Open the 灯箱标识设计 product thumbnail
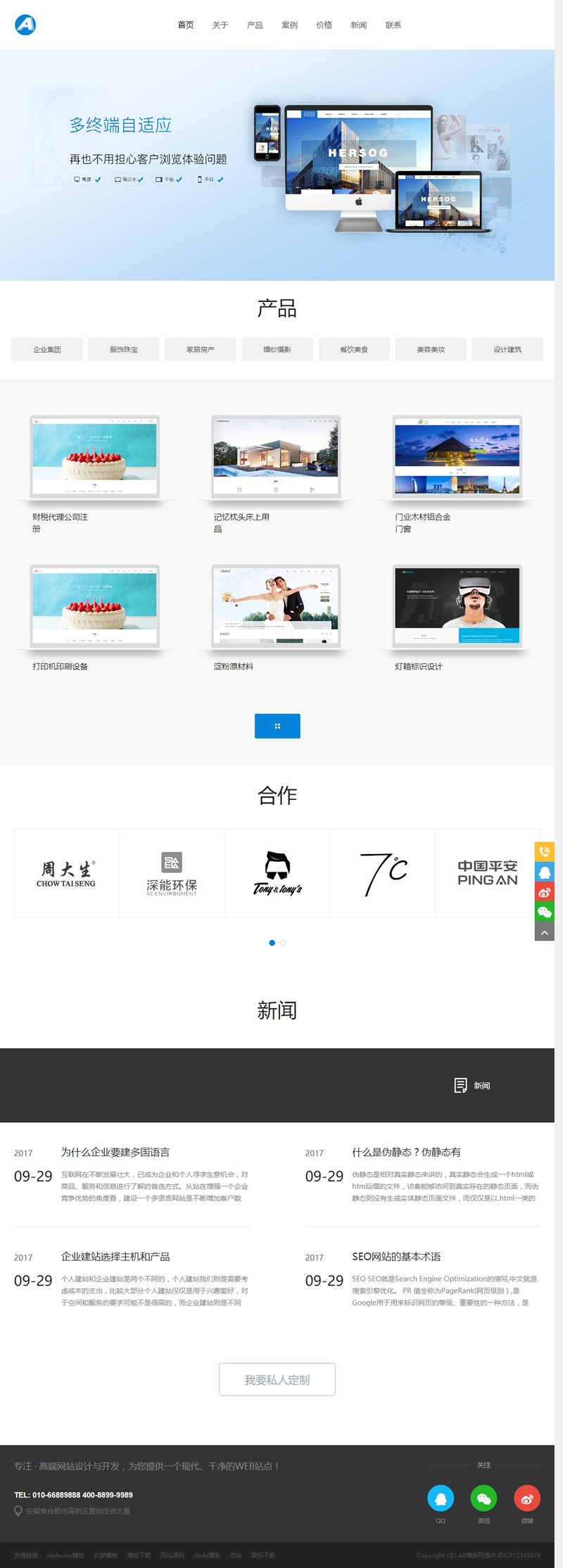Viewport: 563px width, 1568px height. point(457,607)
